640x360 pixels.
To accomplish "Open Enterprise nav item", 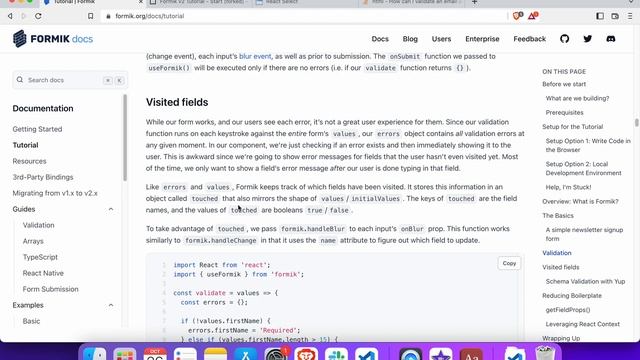I will [x=482, y=39].
